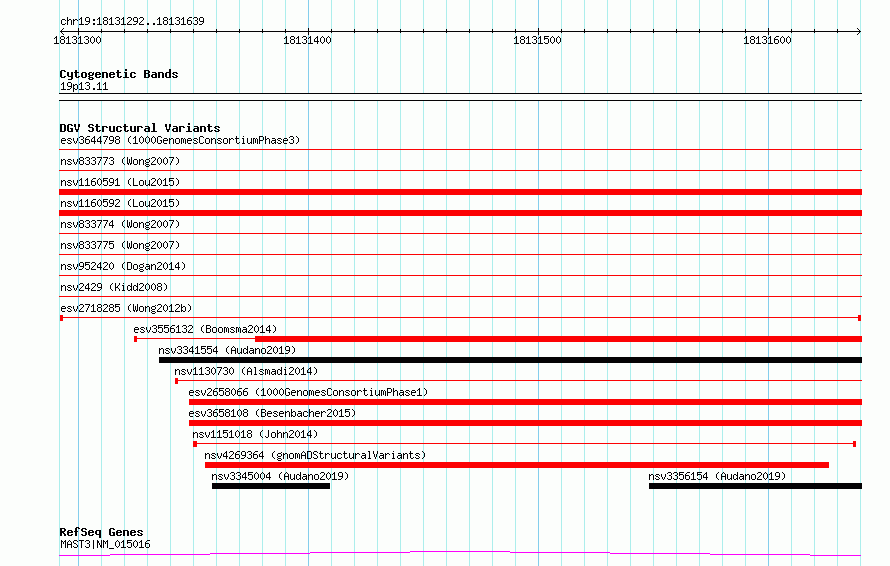Image resolution: width=890 pixels, height=566 pixels.
Task: Click the esv3644798 (1000GenomesConsortiumPhase3) variant label
Action: (x=180, y=140)
